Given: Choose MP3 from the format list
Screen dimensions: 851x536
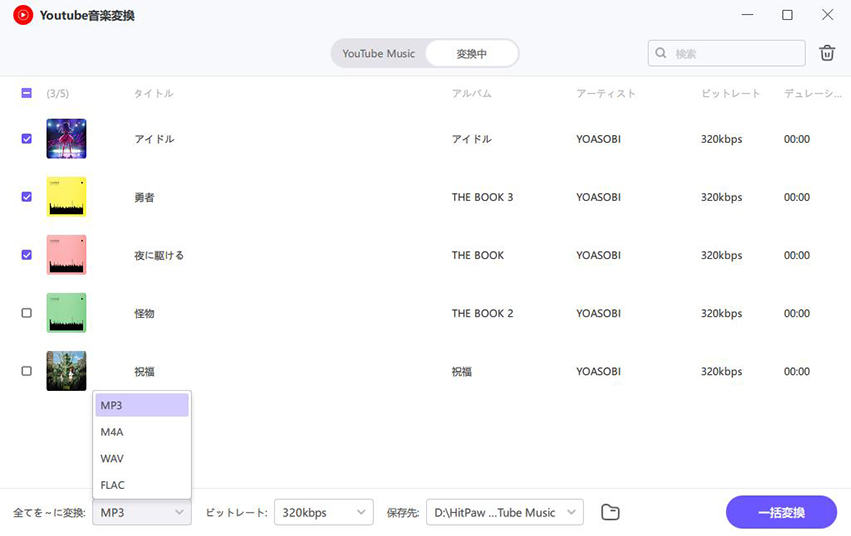Looking at the screenshot, I should click(142, 405).
